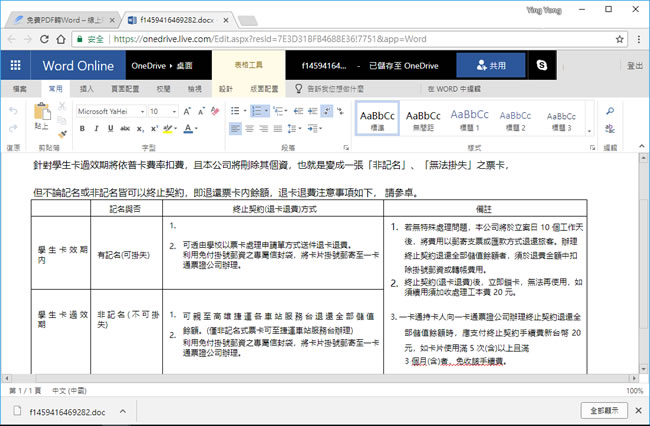This screenshot has width=650, height=426.
Task: Decrease paragraph indent
Action: (x=298, y=111)
